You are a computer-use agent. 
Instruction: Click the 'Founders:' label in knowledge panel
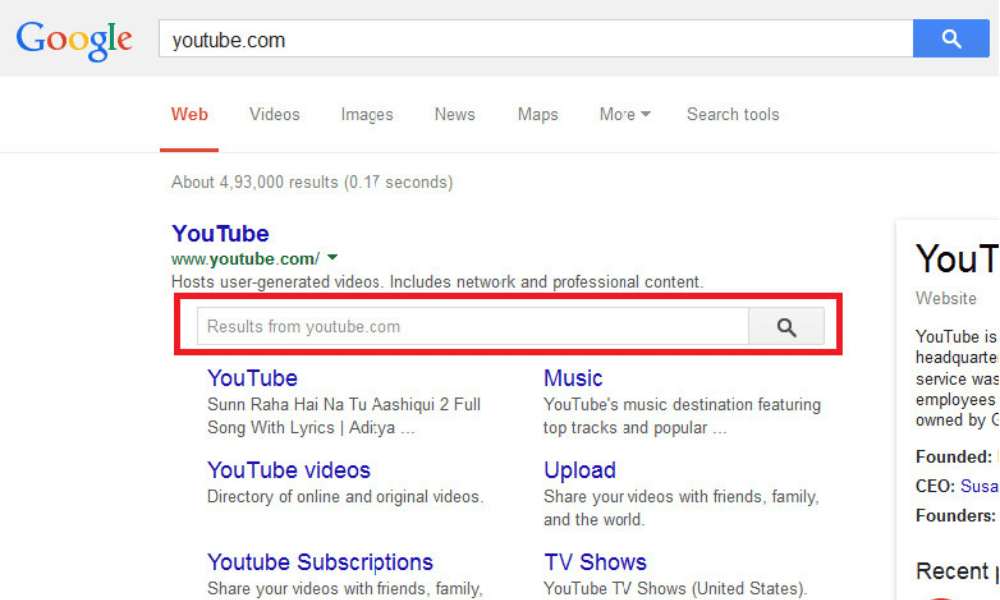tap(955, 515)
